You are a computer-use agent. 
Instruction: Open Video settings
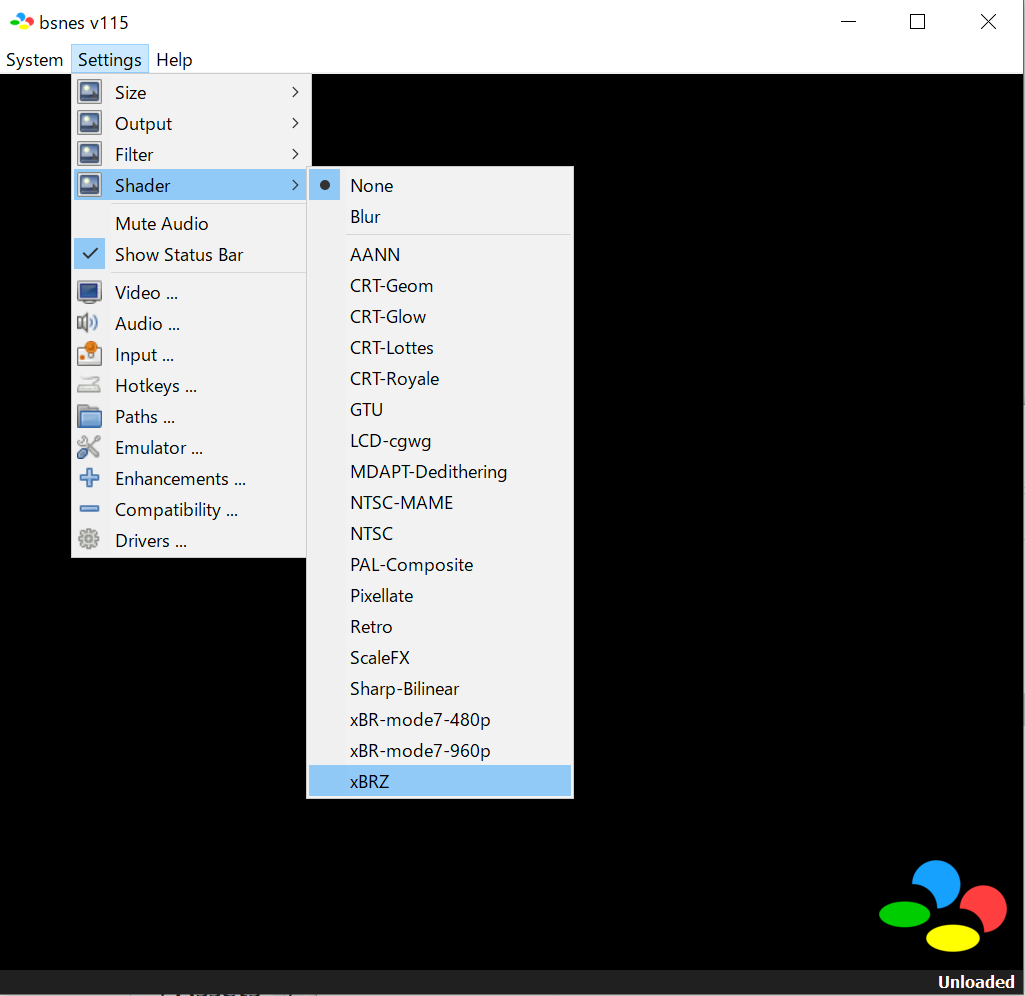tap(190, 292)
